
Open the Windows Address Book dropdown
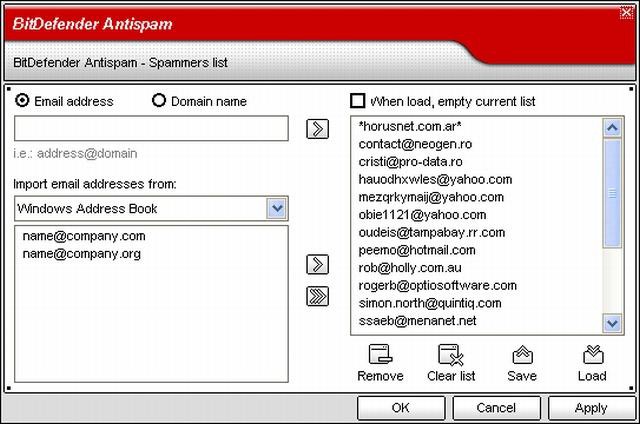277,208
